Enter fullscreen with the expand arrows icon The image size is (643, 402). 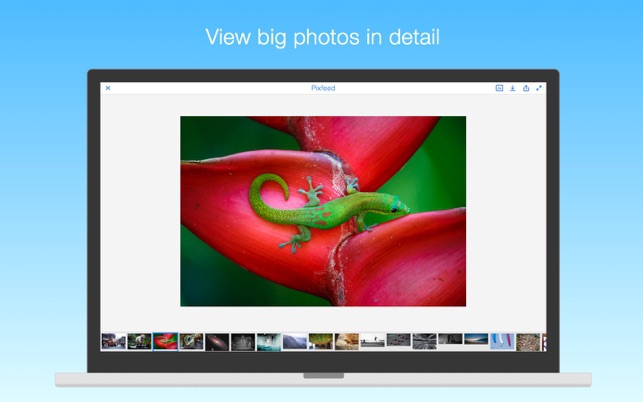[539, 88]
